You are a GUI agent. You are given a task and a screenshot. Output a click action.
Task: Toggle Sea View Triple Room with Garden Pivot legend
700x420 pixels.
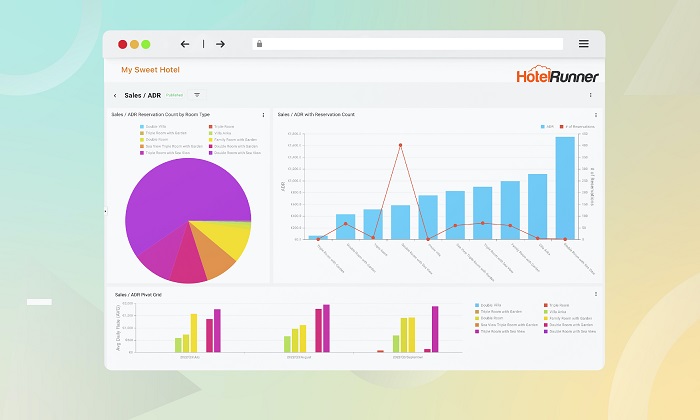coord(506,325)
